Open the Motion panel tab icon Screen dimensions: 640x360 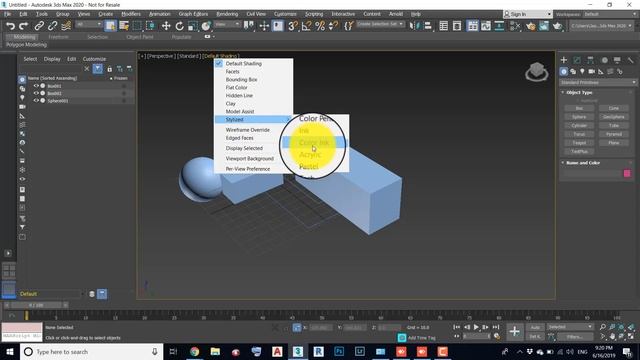604,60
